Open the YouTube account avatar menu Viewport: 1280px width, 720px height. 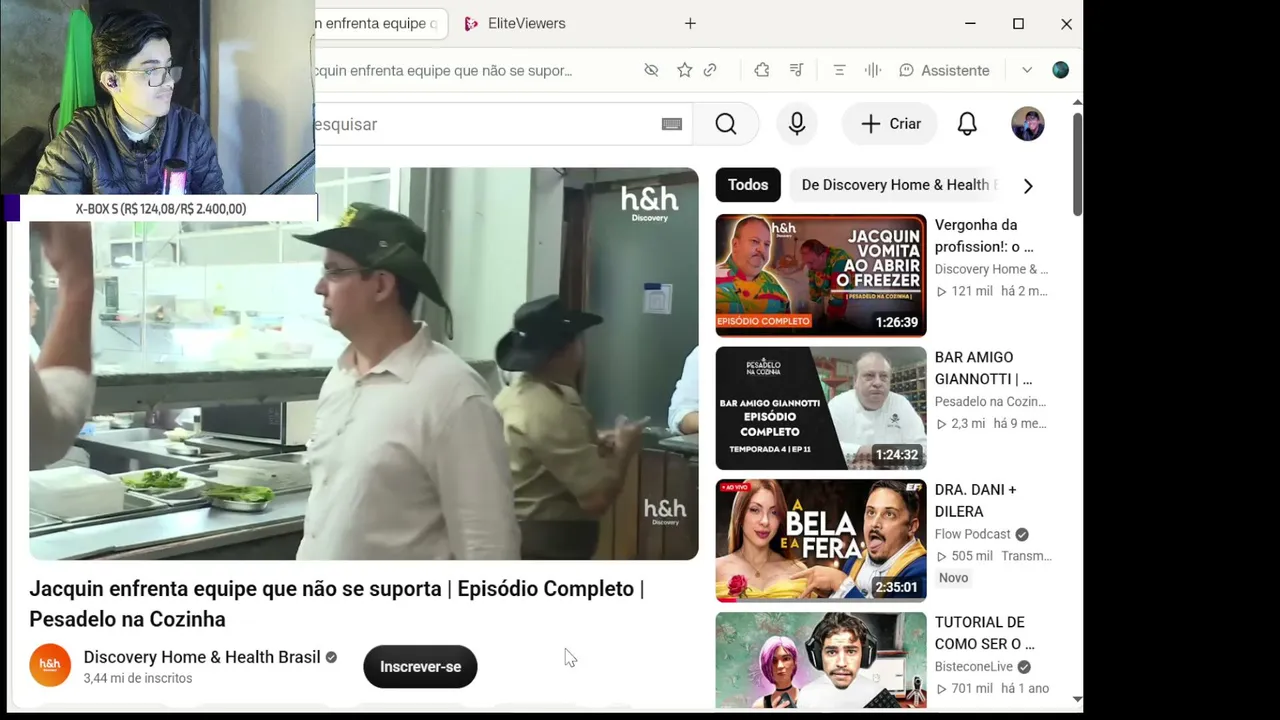pos(1028,124)
